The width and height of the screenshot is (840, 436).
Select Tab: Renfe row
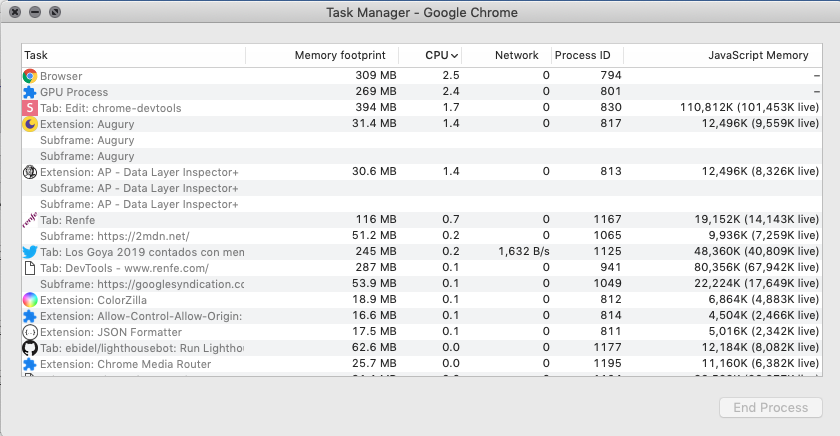422,220
